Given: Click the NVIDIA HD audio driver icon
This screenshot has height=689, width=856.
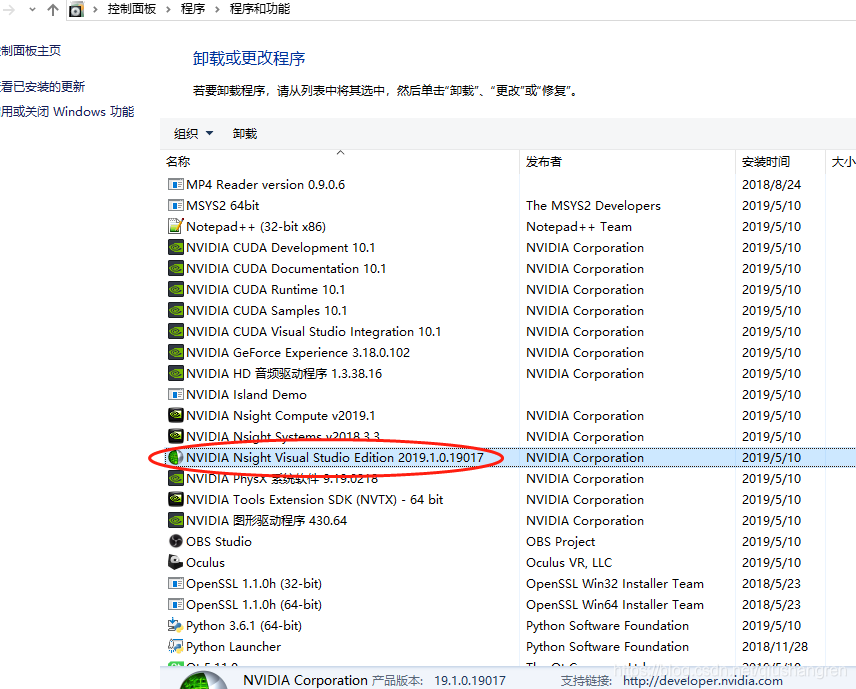Looking at the screenshot, I should tap(175, 373).
